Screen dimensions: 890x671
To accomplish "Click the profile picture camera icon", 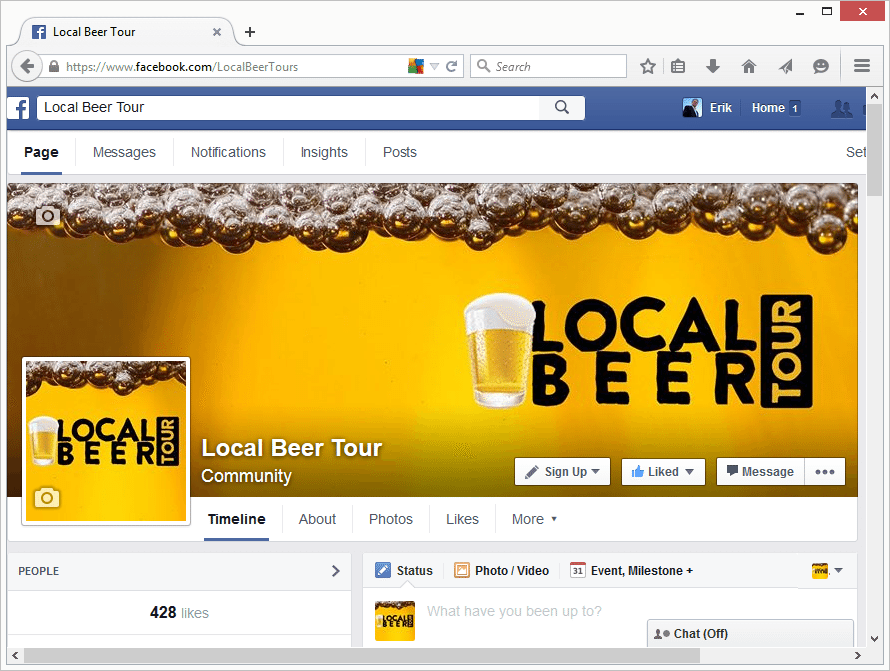I will coord(47,498).
